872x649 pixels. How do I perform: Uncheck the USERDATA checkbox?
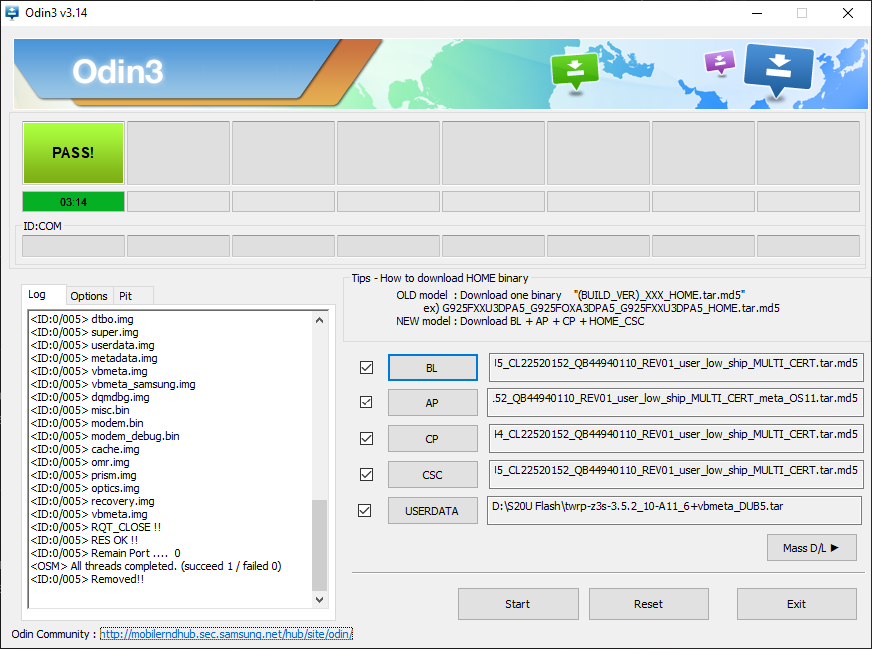tap(365, 511)
